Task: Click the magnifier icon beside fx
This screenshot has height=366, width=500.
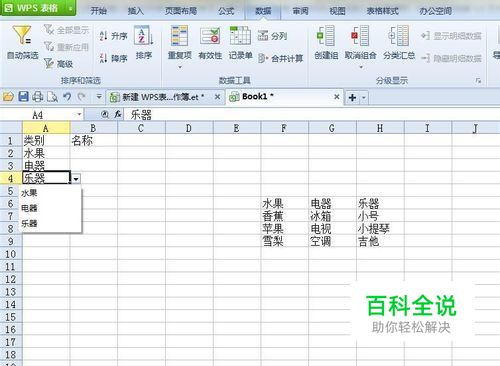Action: tap(105, 114)
